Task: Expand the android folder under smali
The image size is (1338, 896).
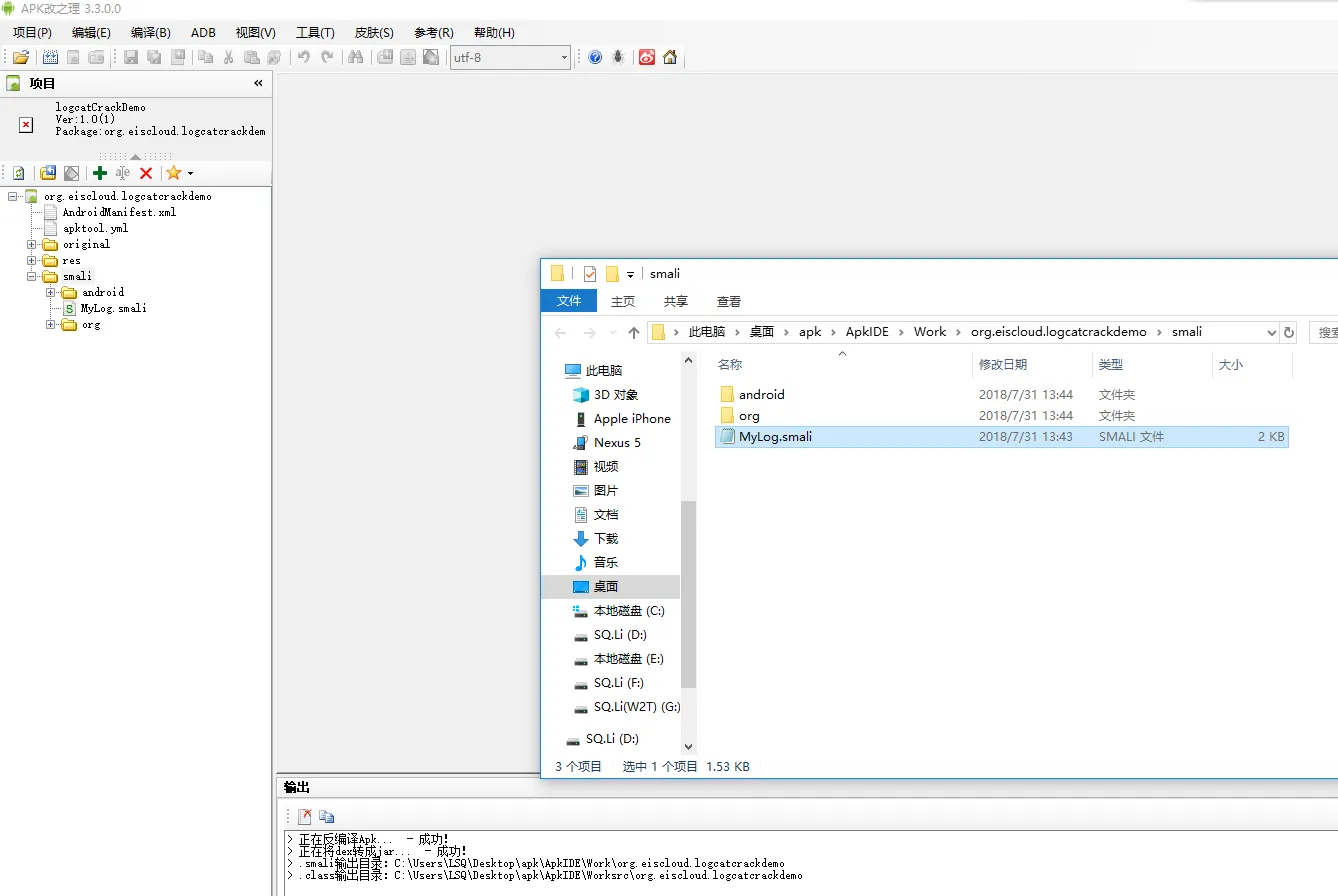Action: coord(51,292)
